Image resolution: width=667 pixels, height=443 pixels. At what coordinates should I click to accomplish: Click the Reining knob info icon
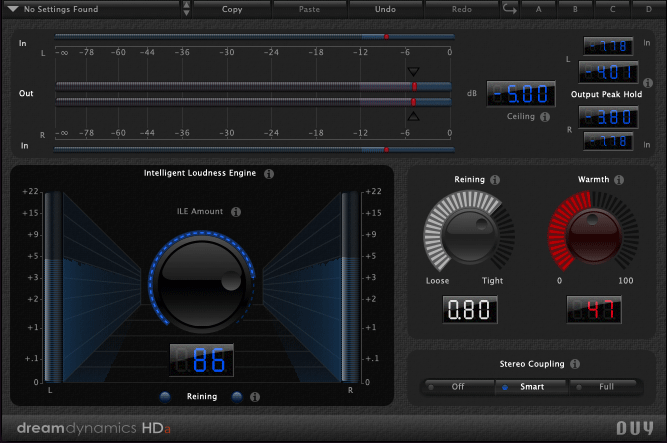[495, 180]
